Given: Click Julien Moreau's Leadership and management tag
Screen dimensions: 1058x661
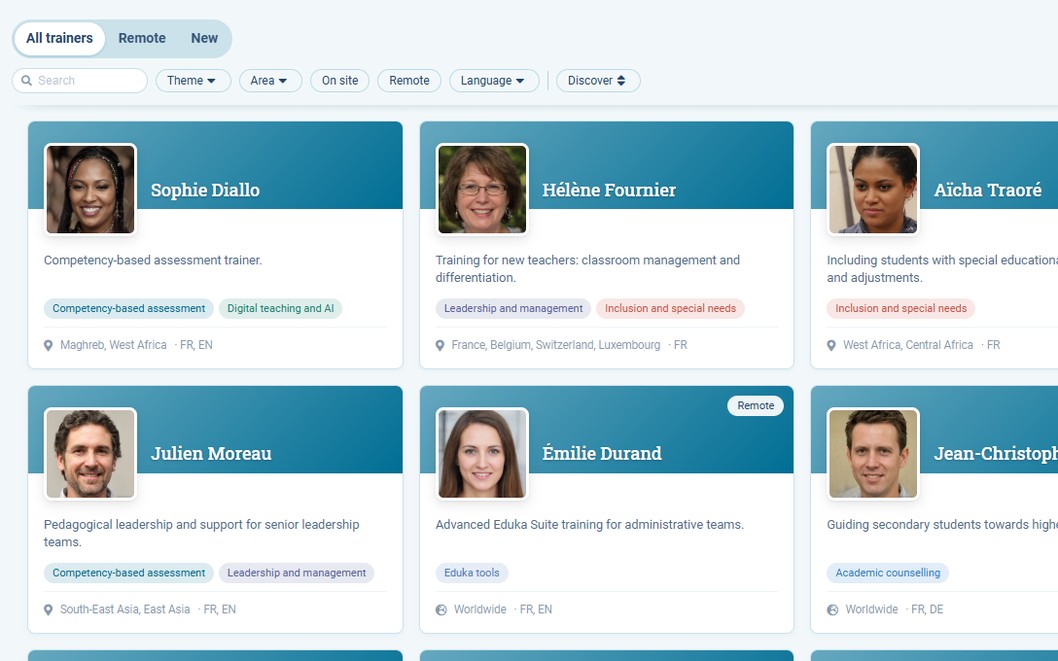Looking at the screenshot, I should (x=296, y=573).
